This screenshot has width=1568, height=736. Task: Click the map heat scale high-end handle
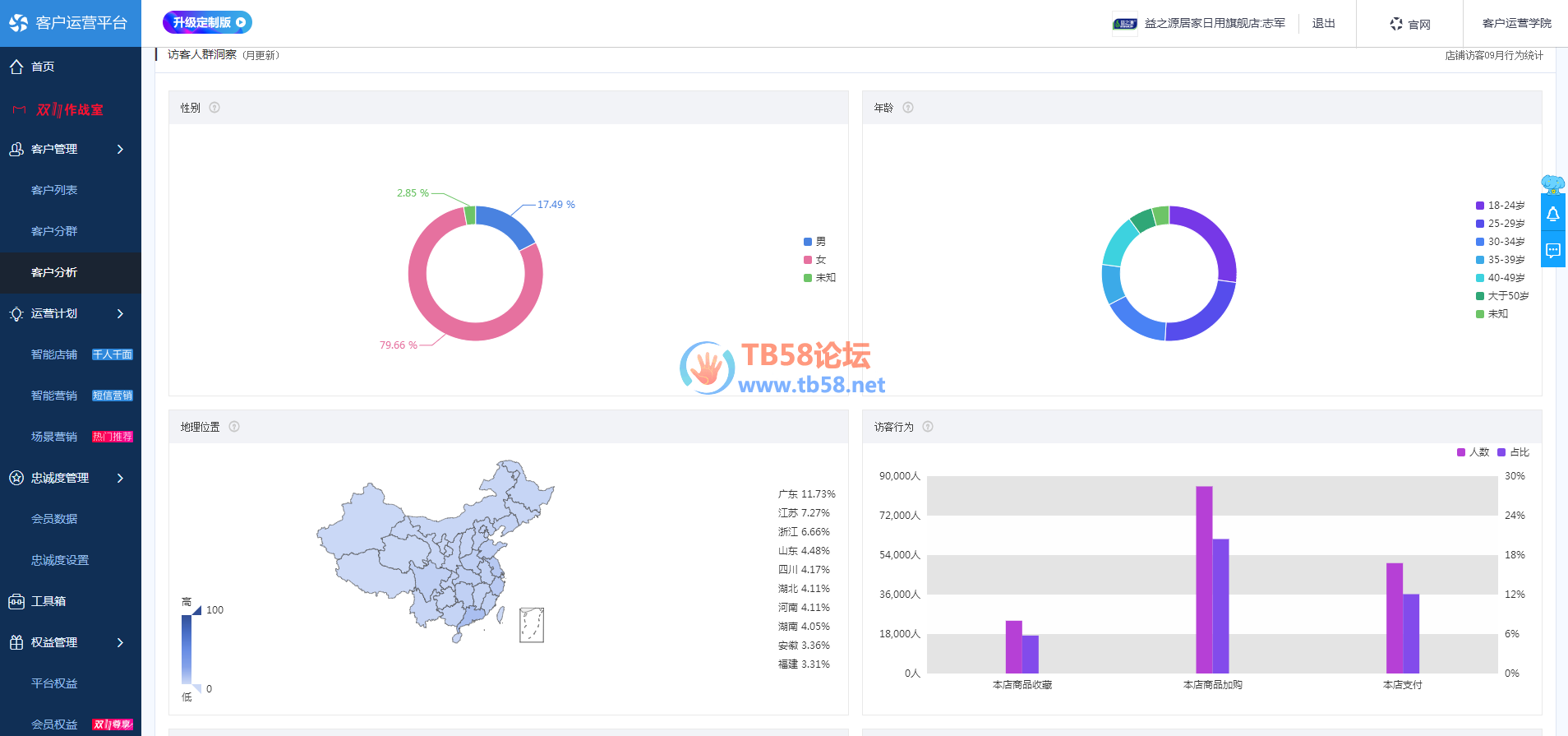[196, 610]
